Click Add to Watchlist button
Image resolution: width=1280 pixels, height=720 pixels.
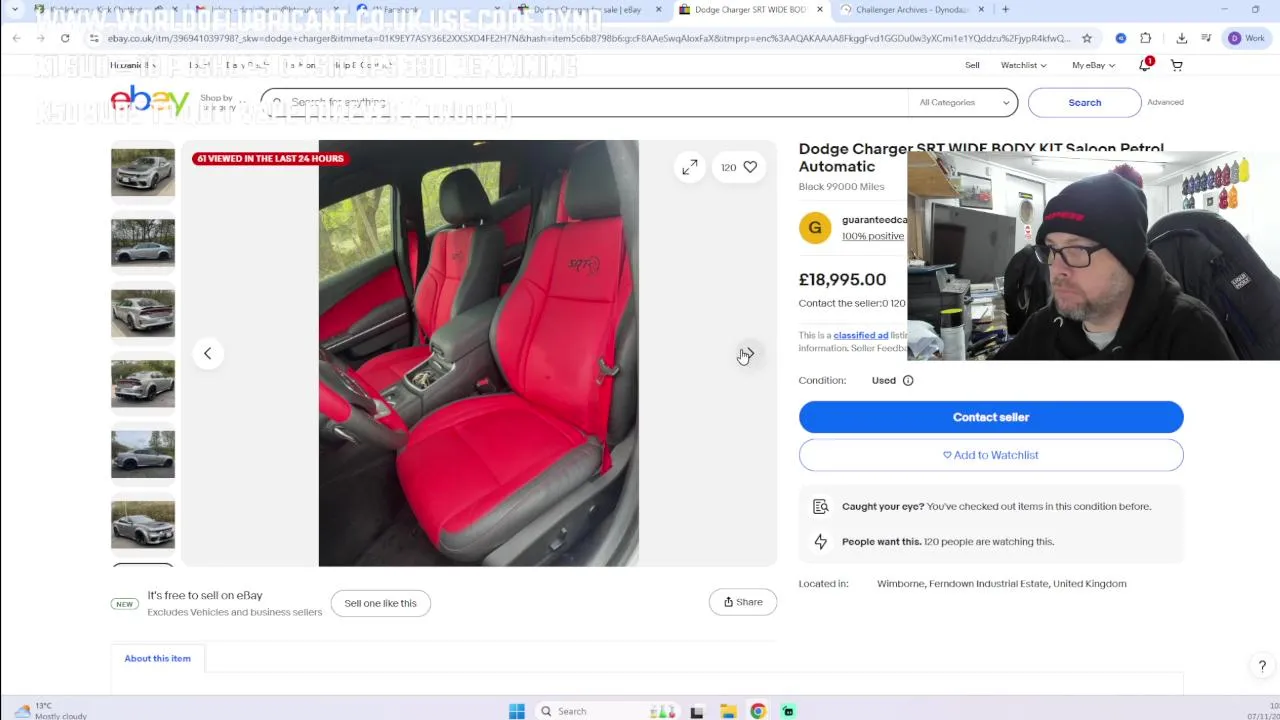[991, 455]
